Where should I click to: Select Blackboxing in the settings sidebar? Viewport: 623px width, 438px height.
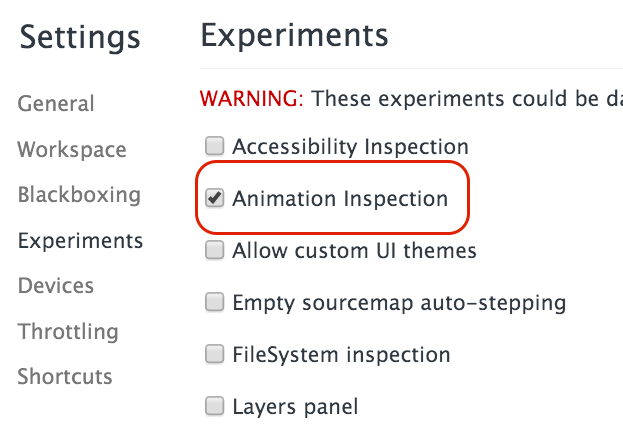coord(79,195)
